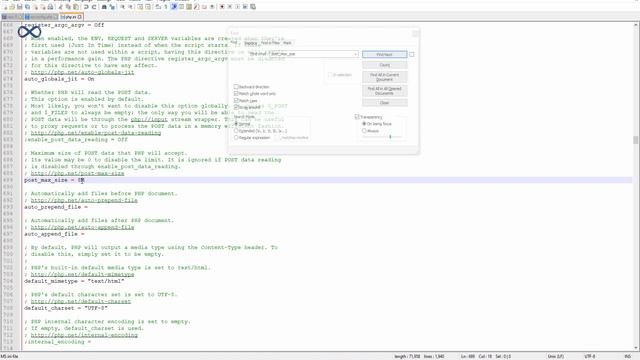Open the php.net/post-max-size link
Image resolution: width=640 pixels, height=360 pixels.
tap(78, 173)
